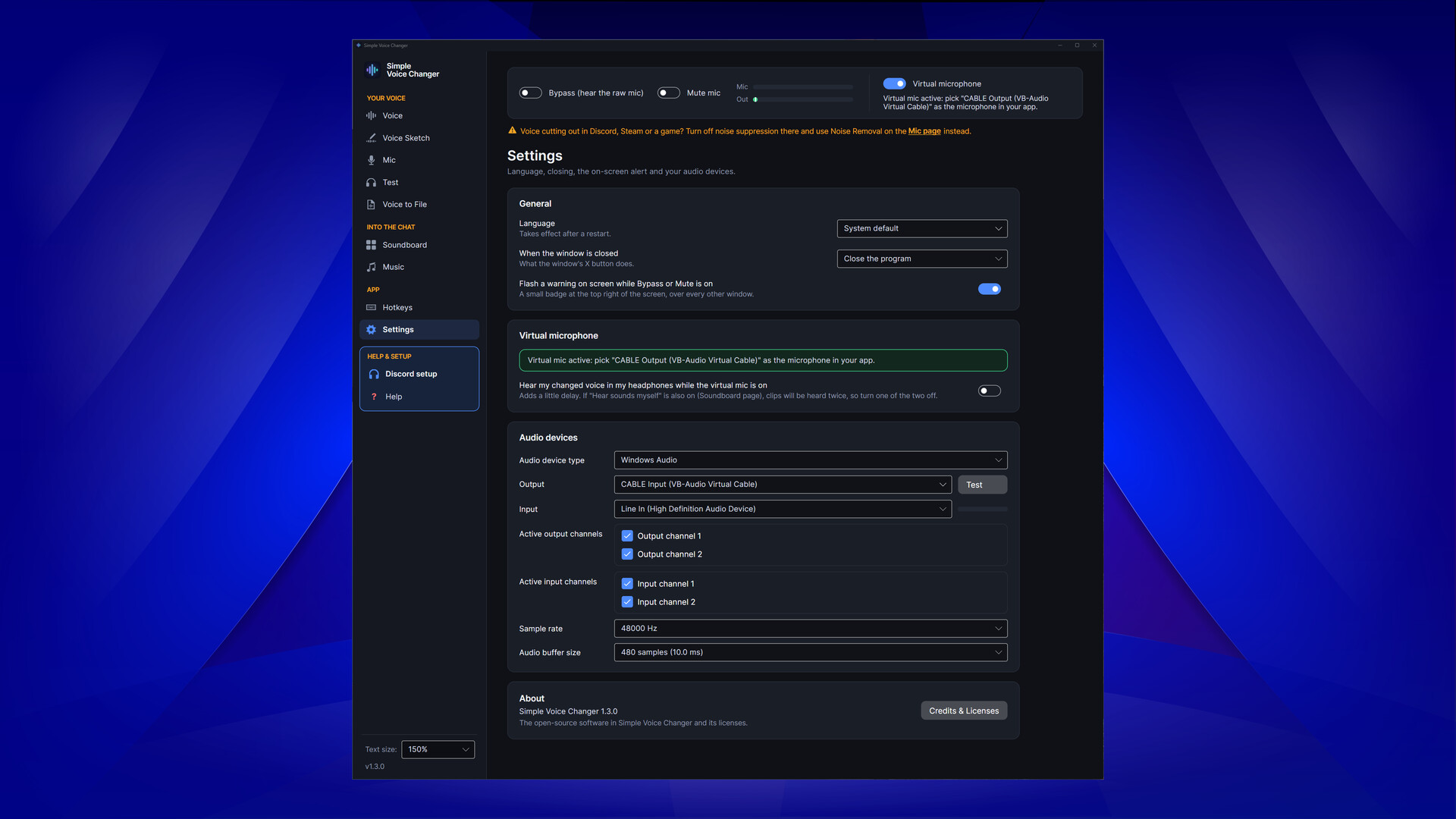Click the Discord setup headset icon

[374, 374]
